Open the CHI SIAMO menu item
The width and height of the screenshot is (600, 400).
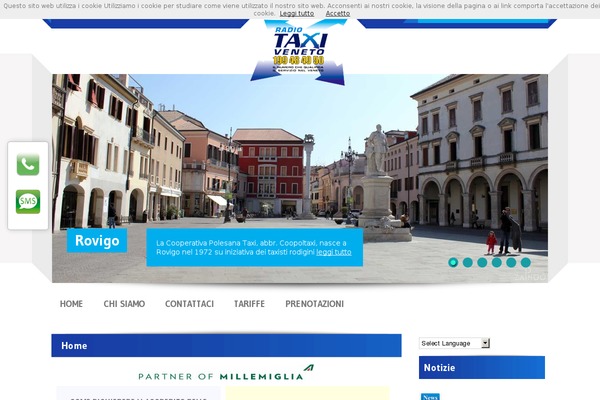[124, 304]
